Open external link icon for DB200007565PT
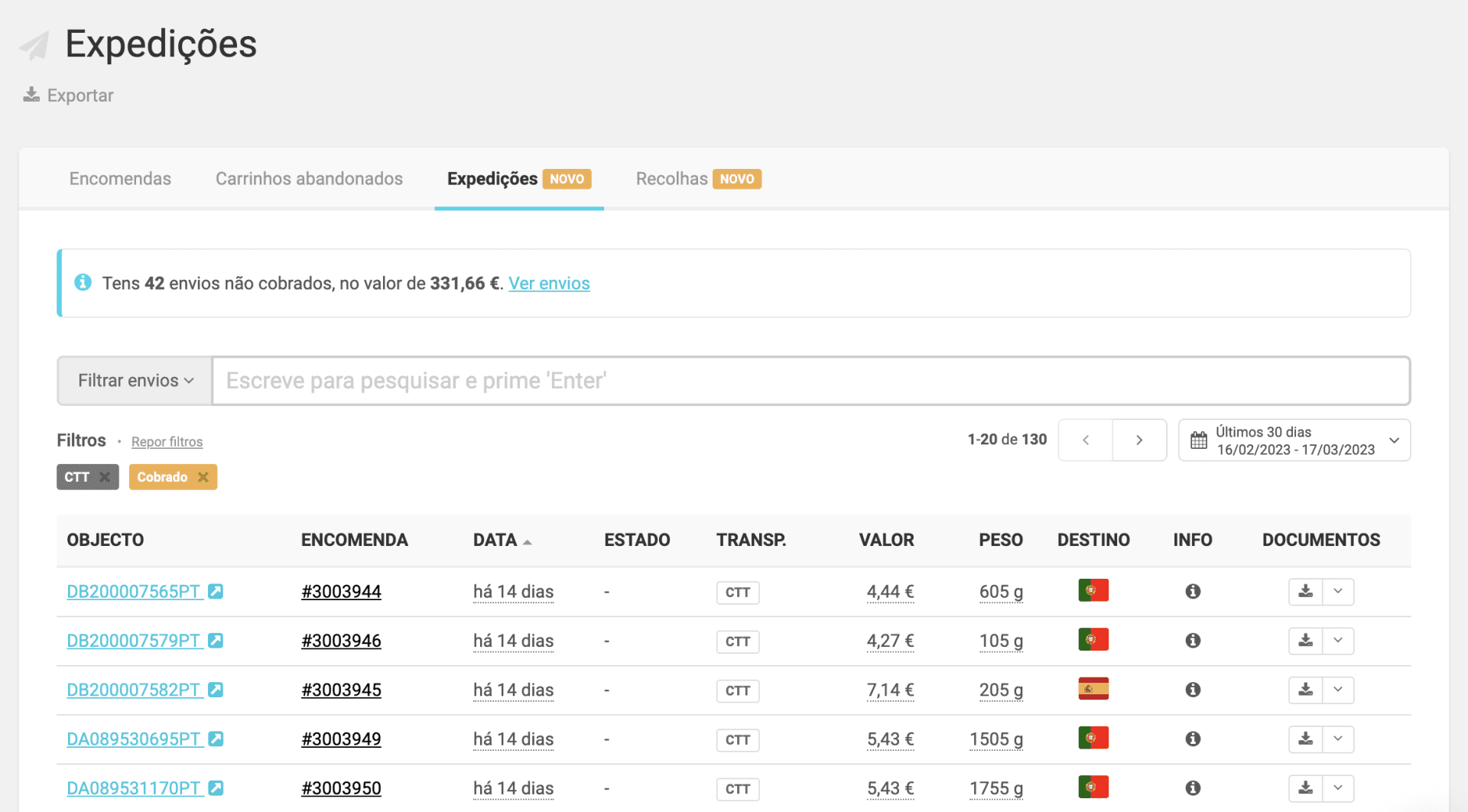This screenshot has width=1468, height=812. tap(216, 592)
